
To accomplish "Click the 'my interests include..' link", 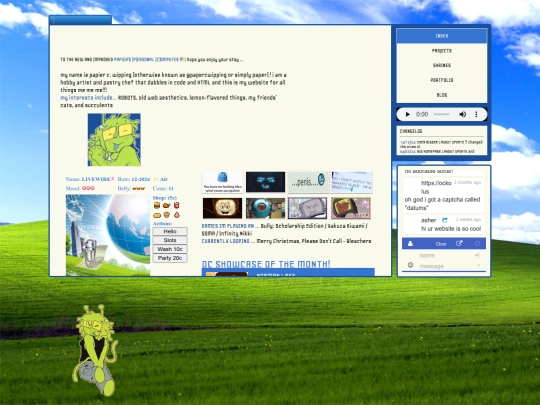I will 88,98.
